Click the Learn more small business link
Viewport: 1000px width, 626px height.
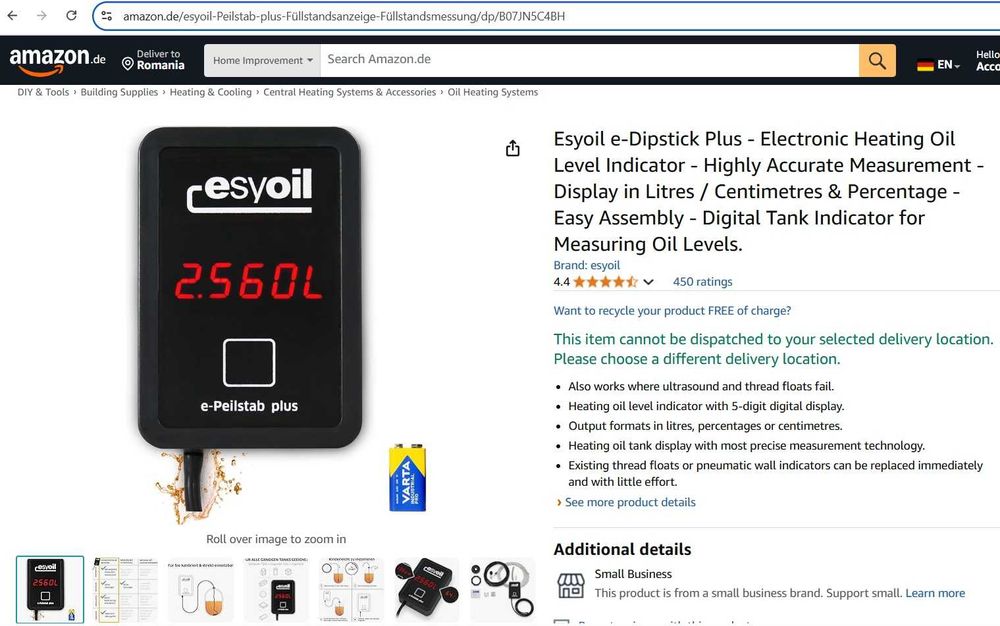click(935, 593)
